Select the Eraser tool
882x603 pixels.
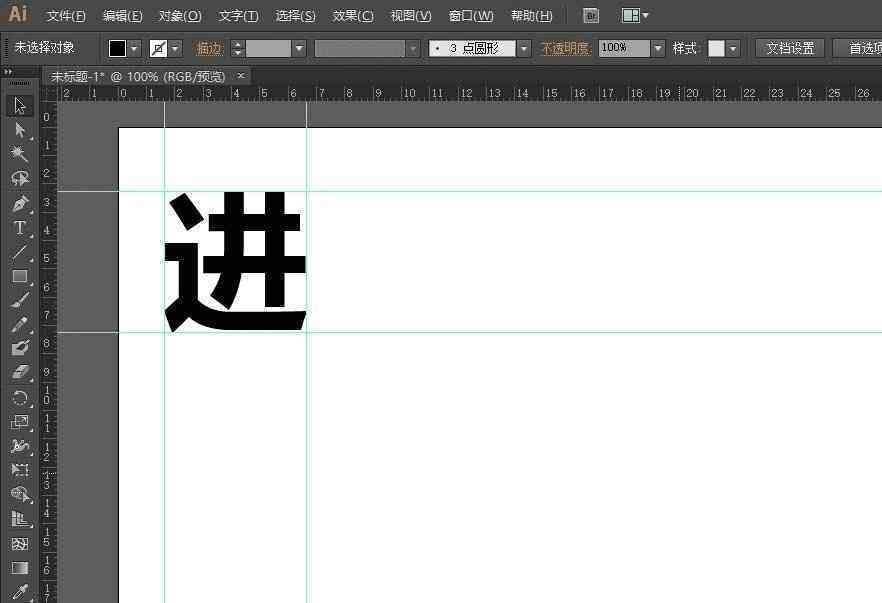click(20, 372)
